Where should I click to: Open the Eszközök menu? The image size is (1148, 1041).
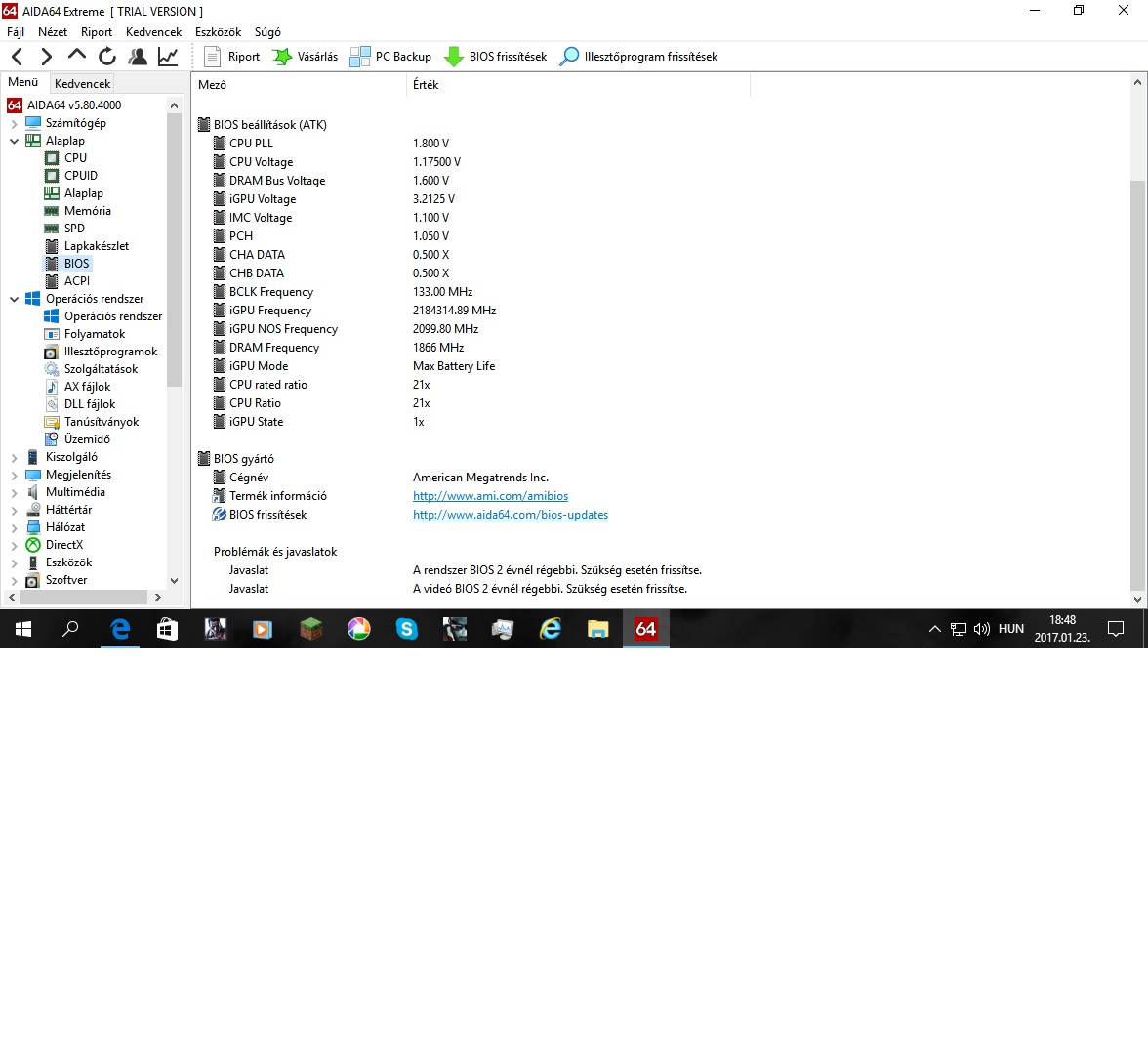(x=219, y=32)
